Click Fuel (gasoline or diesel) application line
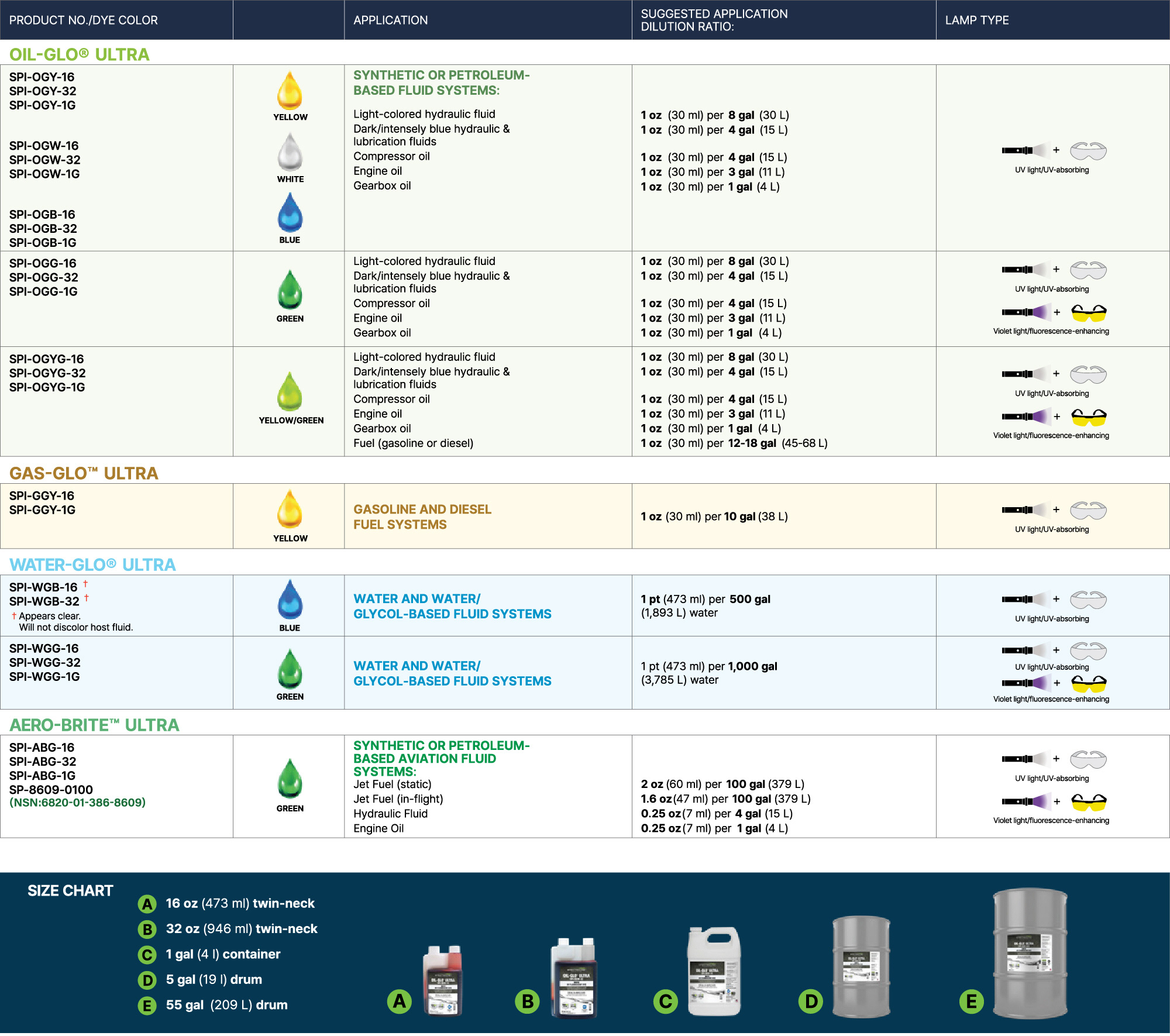The image size is (1170, 1036). (x=414, y=443)
